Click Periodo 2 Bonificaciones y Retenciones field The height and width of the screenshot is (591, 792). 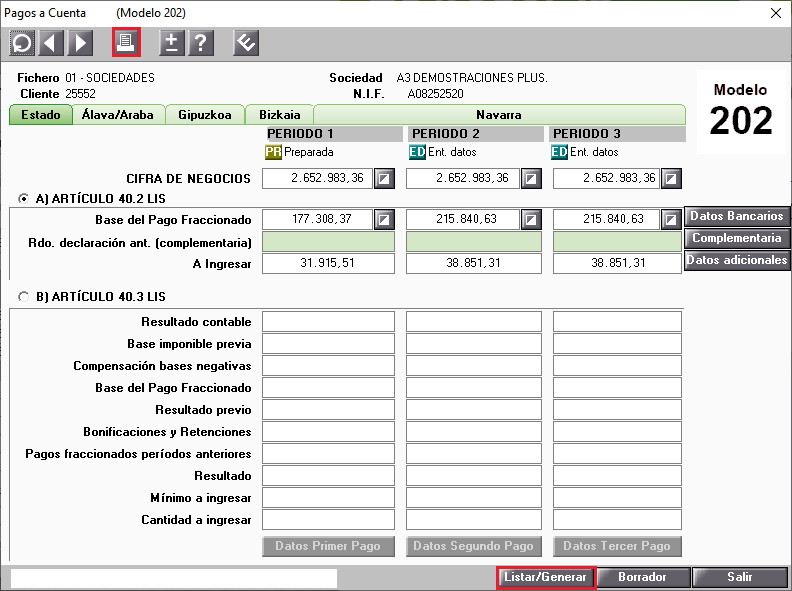(474, 432)
